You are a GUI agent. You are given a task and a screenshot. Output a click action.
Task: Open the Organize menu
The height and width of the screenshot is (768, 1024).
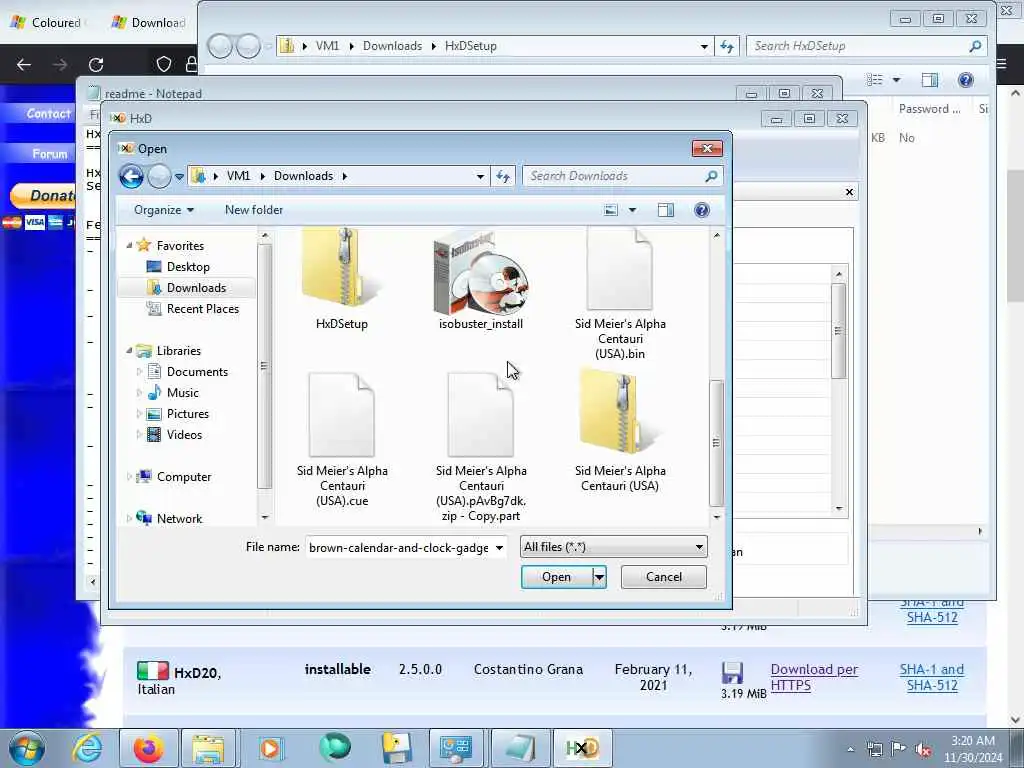[x=164, y=210]
